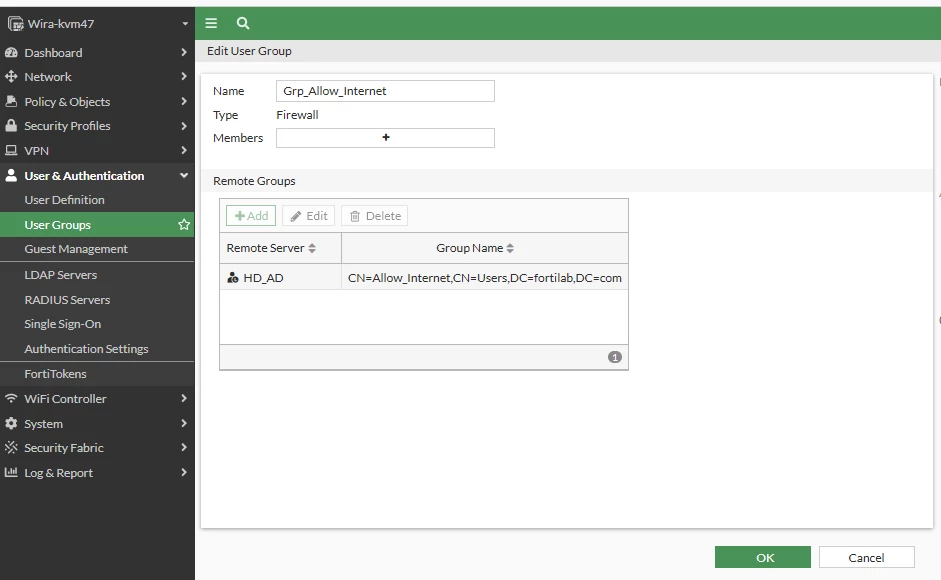Click the Edit remote group button
Screen dimensions: 941x580
click(x=308, y=216)
